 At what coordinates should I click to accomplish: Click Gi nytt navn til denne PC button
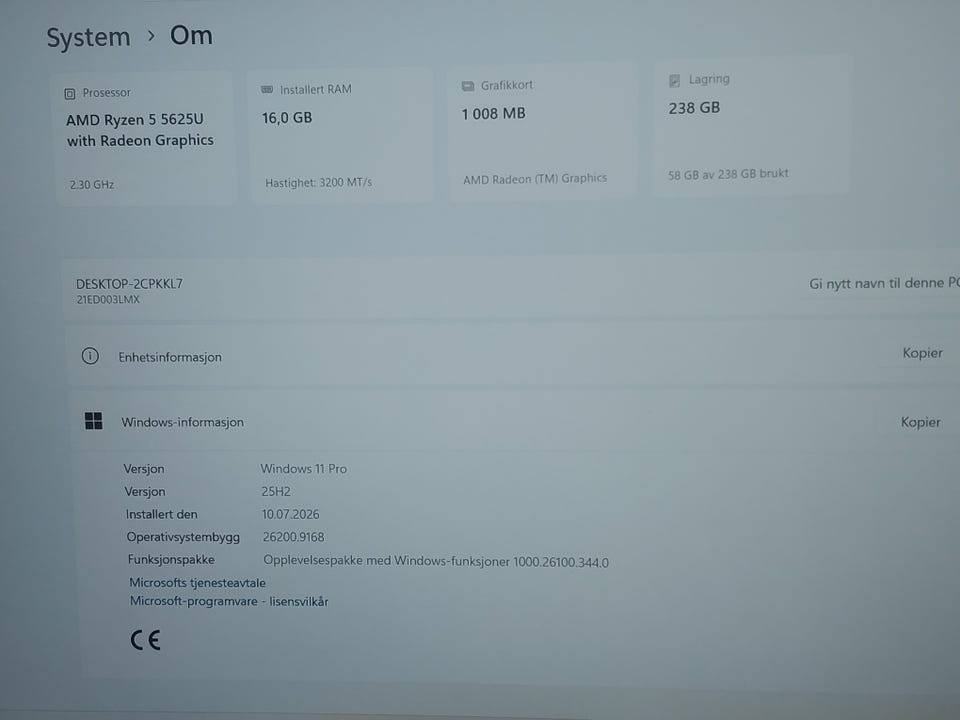click(x=884, y=283)
